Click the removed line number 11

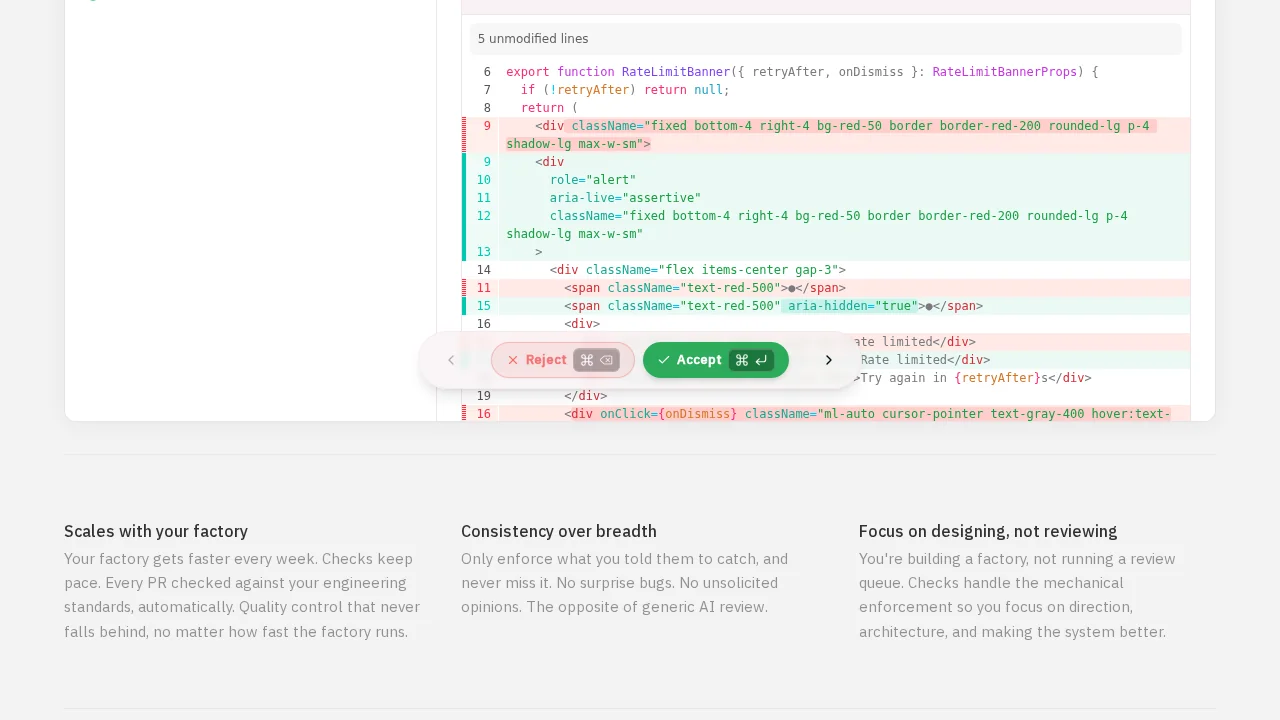tap(483, 288)
